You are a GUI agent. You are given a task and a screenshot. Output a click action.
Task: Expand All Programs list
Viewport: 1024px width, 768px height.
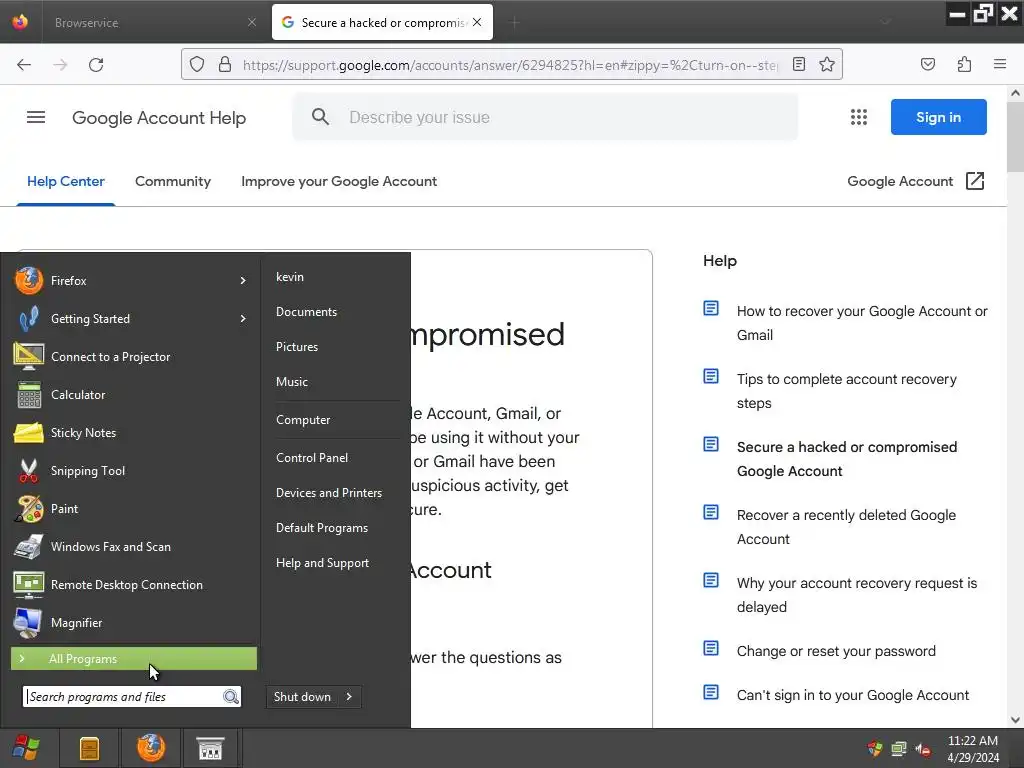tap(134, 658)
